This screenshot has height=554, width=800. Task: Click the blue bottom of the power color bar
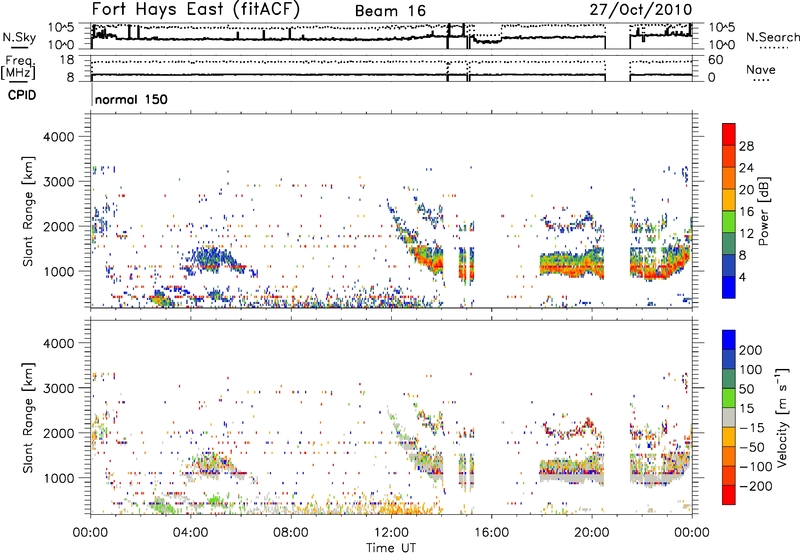click(729, 287)
